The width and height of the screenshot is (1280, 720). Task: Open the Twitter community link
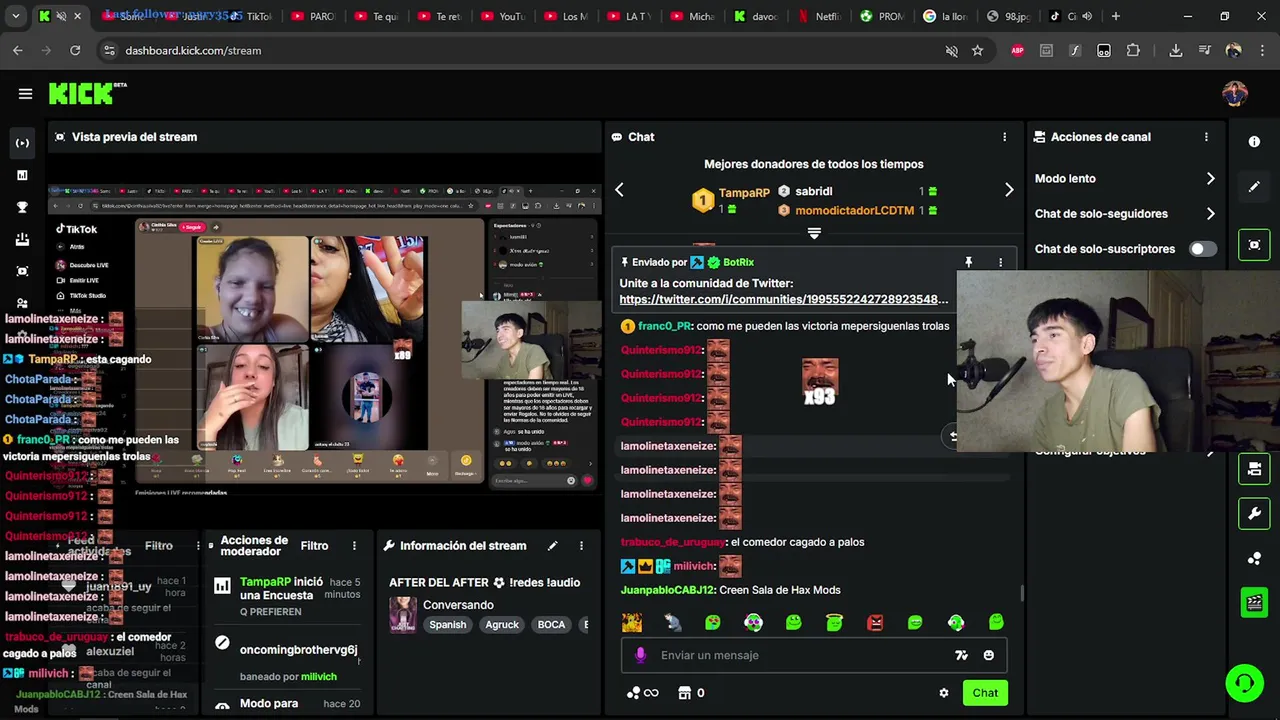coord(784,300)
